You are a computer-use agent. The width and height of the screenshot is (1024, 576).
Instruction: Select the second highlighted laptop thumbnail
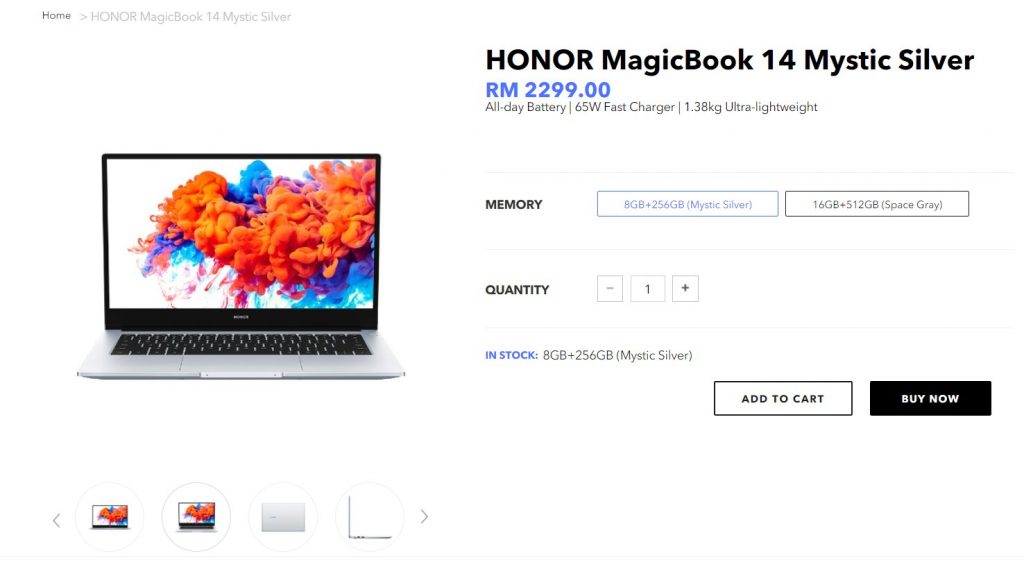(x=196, y=517)
